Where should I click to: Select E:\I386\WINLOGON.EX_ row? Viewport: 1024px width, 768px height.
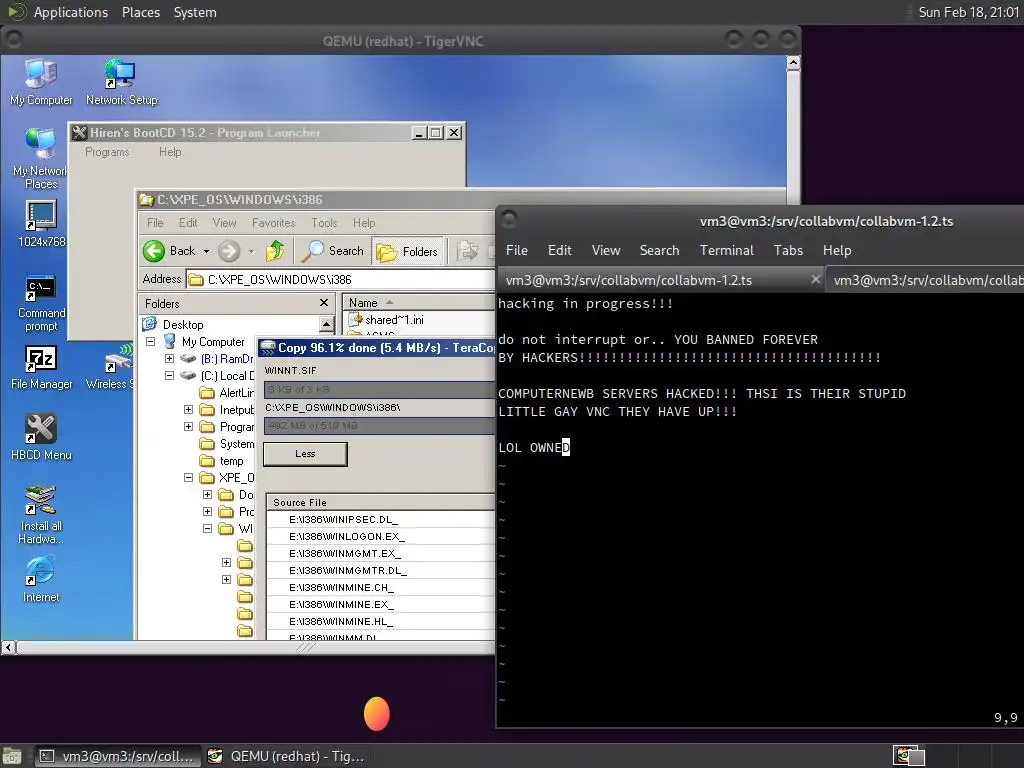(381, 536)
